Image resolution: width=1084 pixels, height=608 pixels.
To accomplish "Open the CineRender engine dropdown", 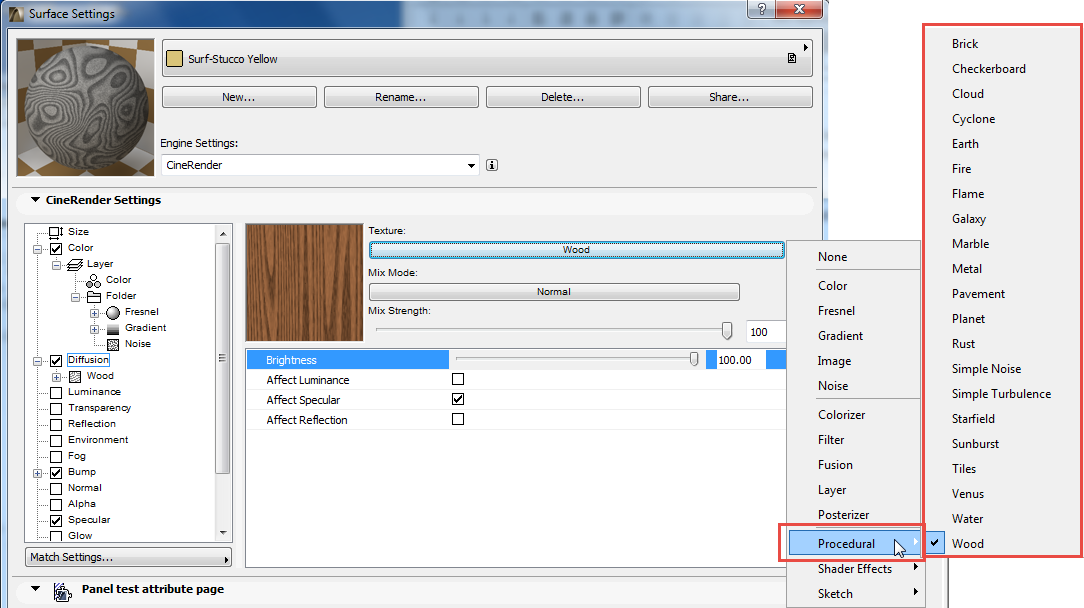I will 471,165.
